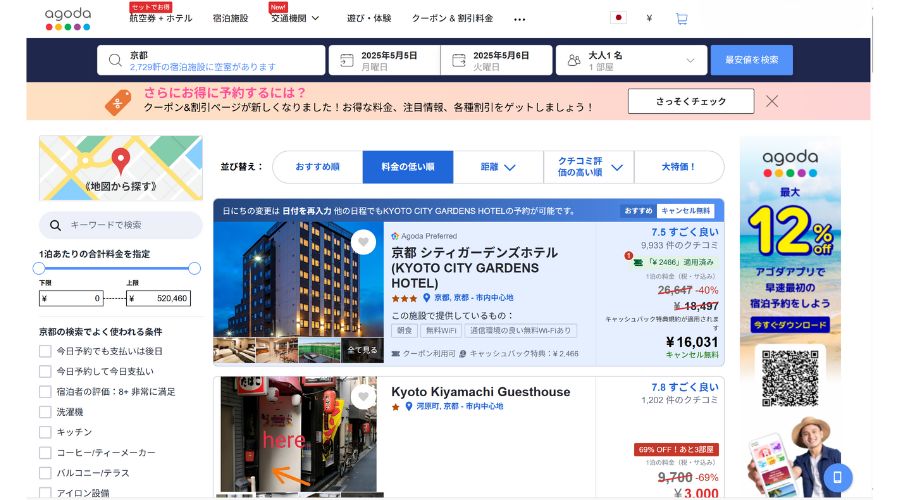Click the maximum price slider handle

point(195,268)
